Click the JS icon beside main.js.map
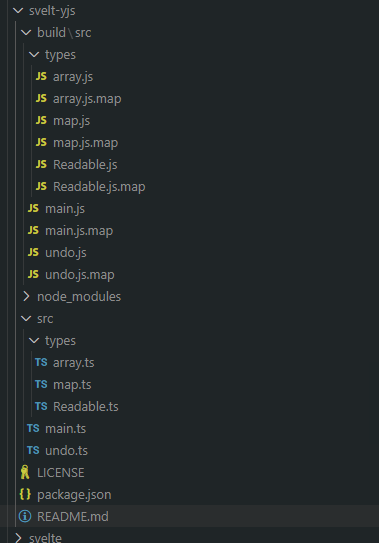The width and height of the screenshot is (379, 543). (33, 230)
